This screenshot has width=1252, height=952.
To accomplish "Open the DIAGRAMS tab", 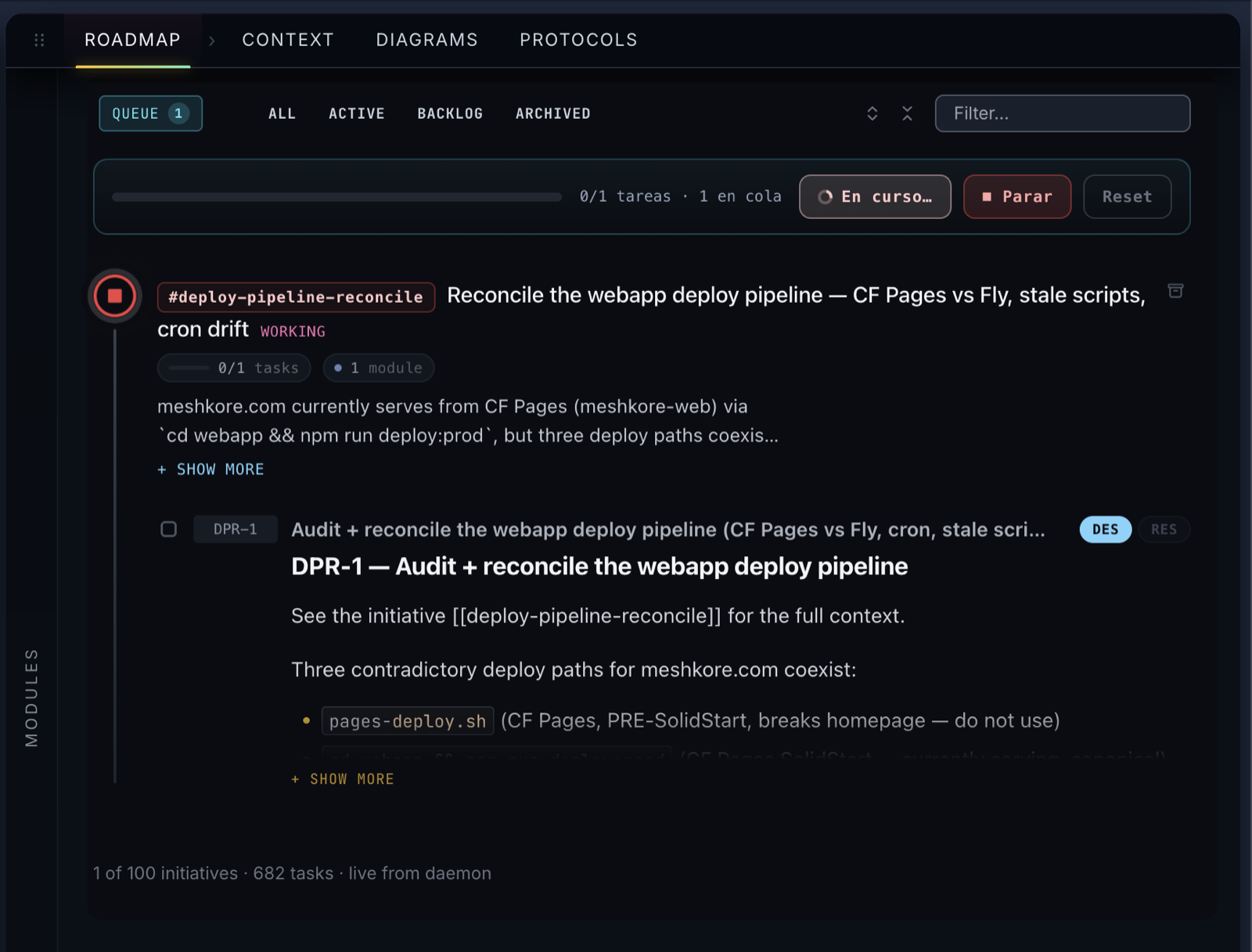I will click(426, 40).
